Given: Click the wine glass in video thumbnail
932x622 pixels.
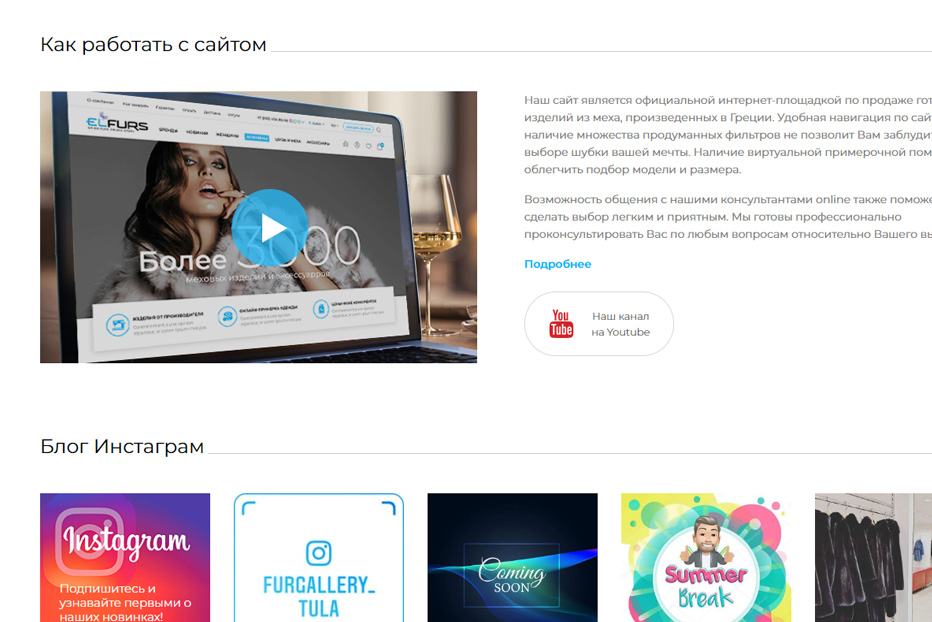Looking at the screenshot, I should 437,251.
